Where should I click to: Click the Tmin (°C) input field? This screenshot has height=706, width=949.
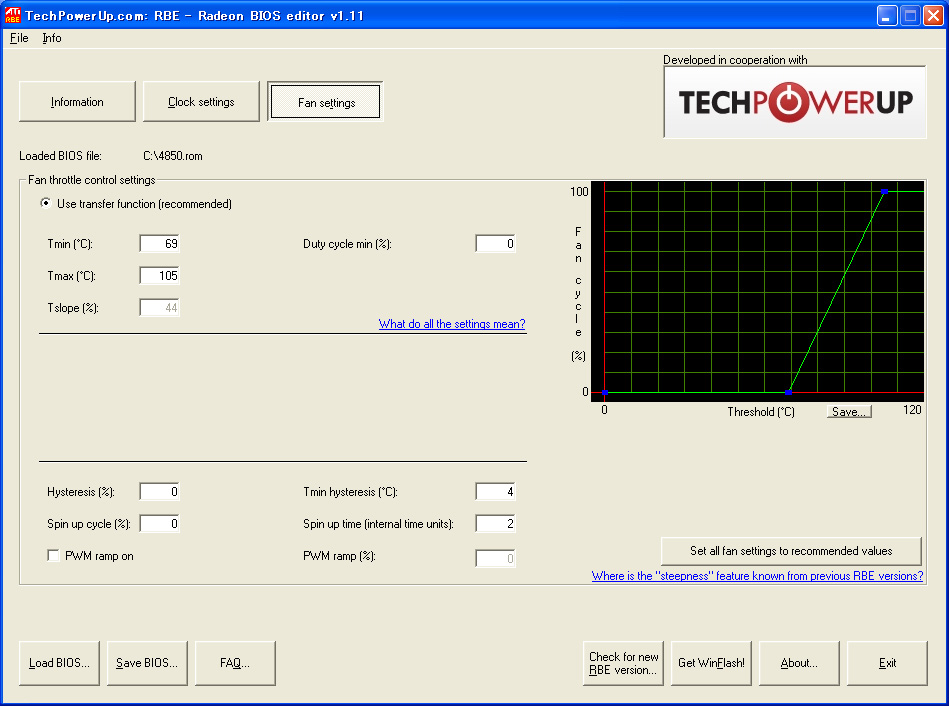point(160,244)
